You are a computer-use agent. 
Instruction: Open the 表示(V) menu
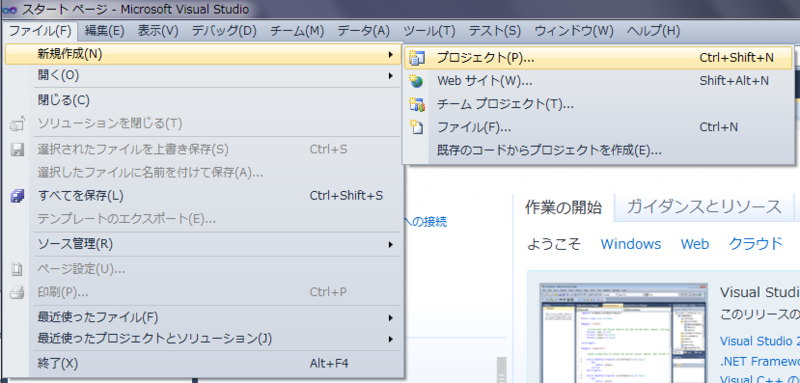158,31
